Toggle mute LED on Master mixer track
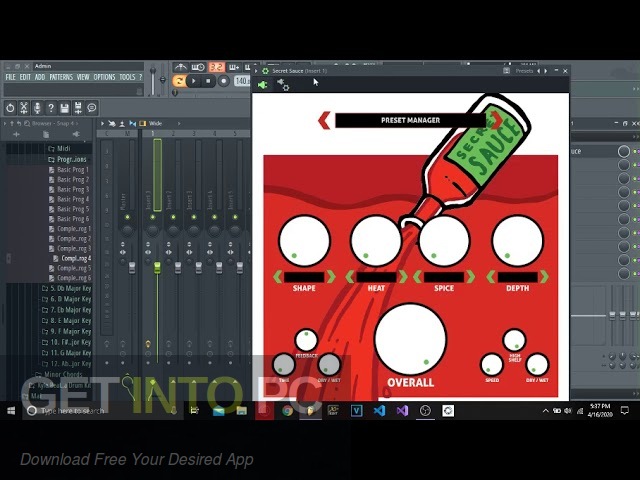Screen dimensions: 640x480 pos(127,217)
